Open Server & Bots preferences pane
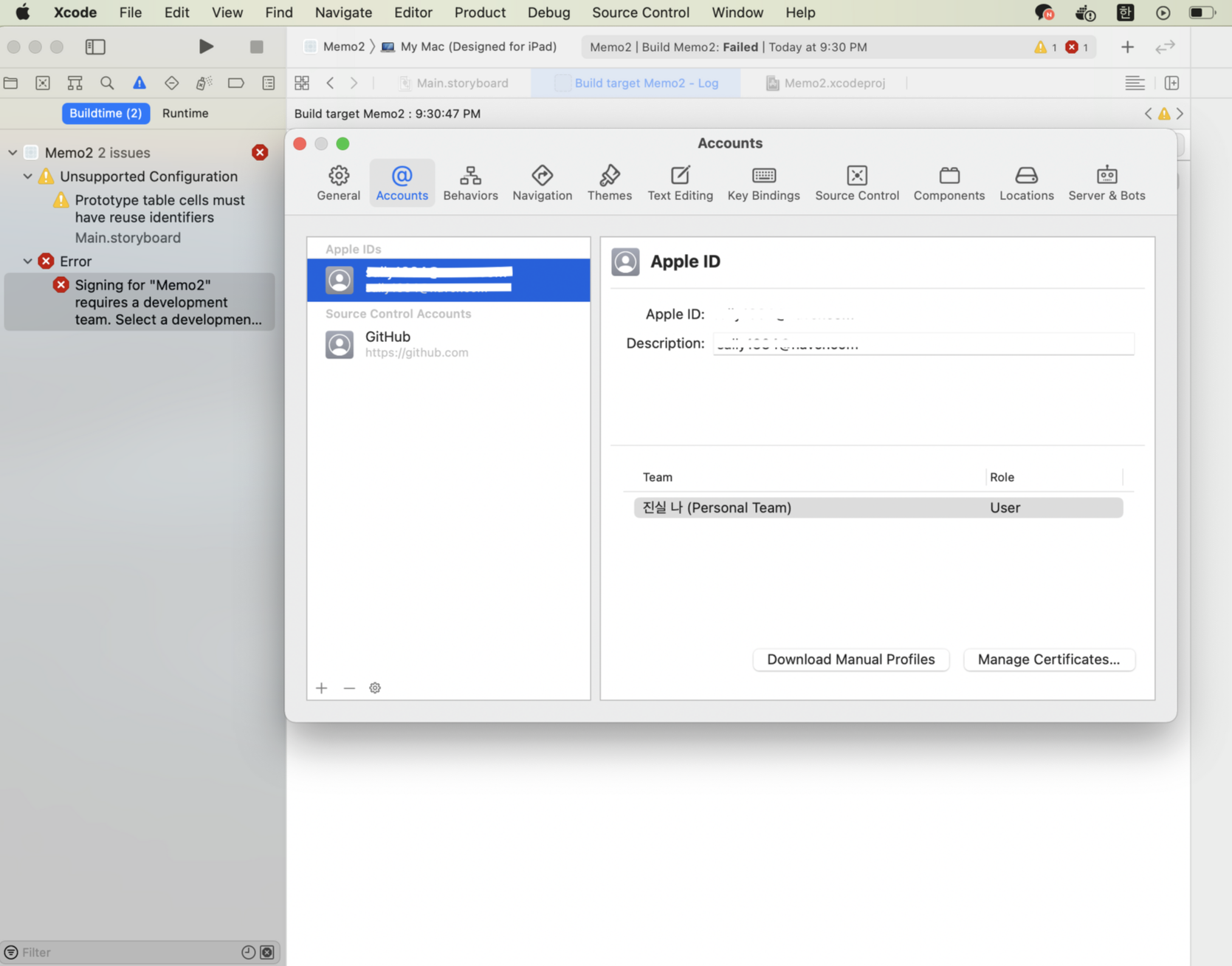 1106,182
